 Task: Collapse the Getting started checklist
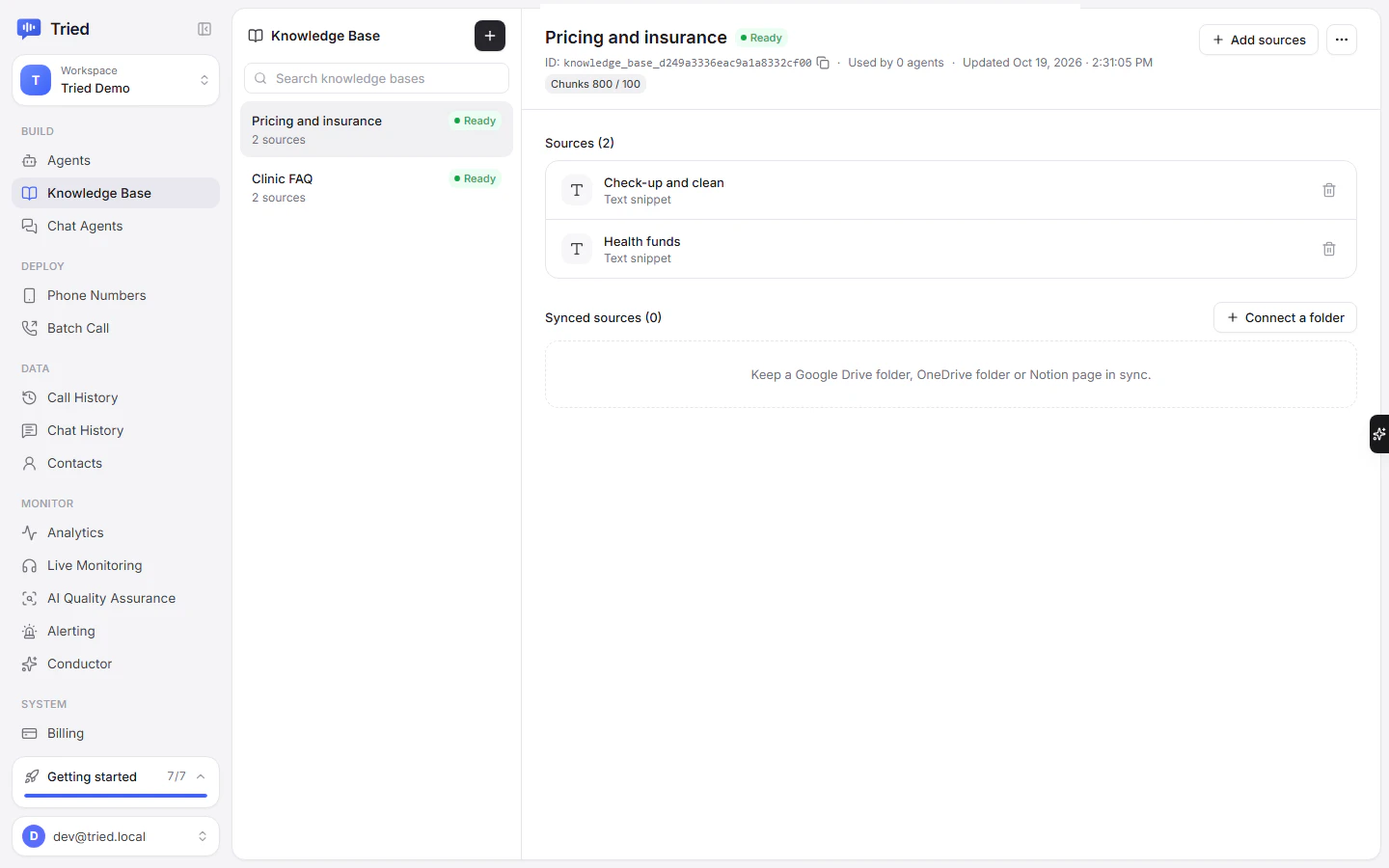pyautogui.click(x=201, y=776)
